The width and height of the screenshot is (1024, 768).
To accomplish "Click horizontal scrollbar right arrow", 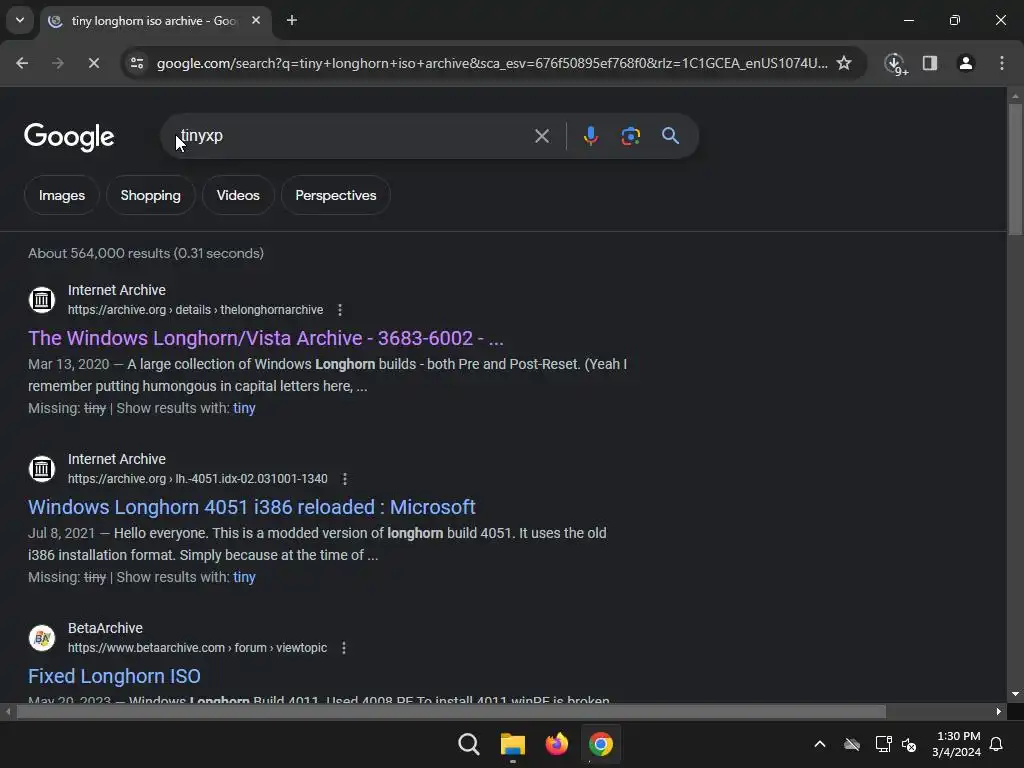I will 999,711.
